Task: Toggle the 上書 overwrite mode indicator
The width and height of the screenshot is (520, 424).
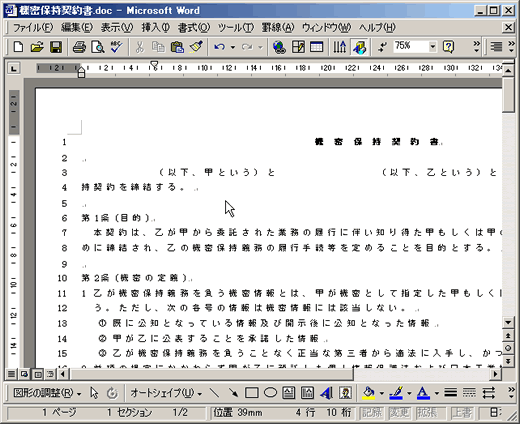Action: pyautogui.click(x=462, y=413)
